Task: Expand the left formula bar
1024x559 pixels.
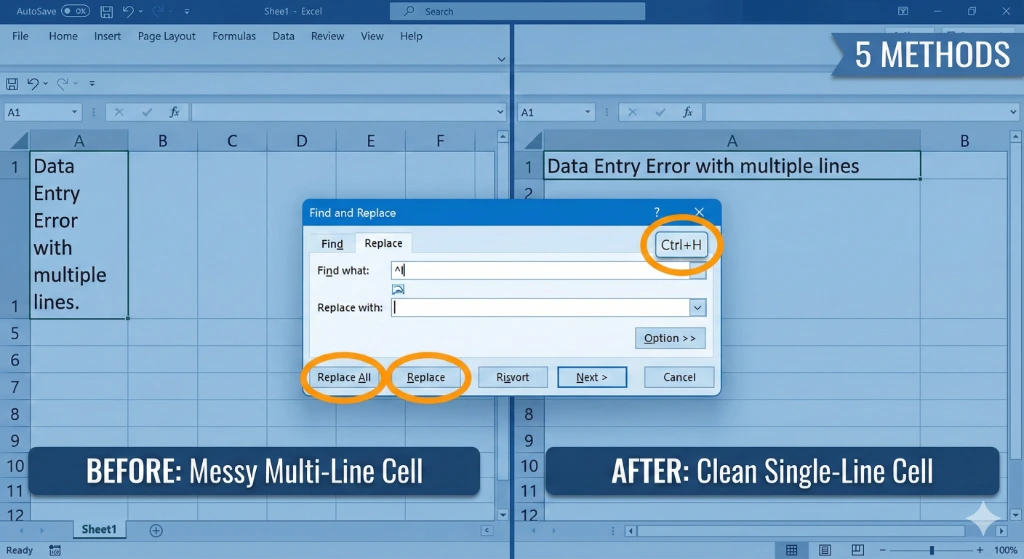Action: pos(500,112)
